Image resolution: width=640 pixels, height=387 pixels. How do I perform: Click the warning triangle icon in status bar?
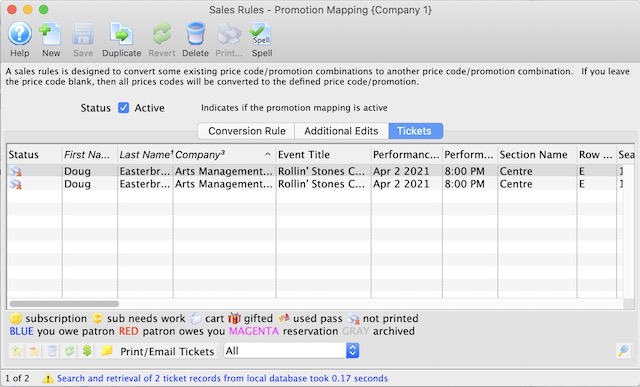48,378
